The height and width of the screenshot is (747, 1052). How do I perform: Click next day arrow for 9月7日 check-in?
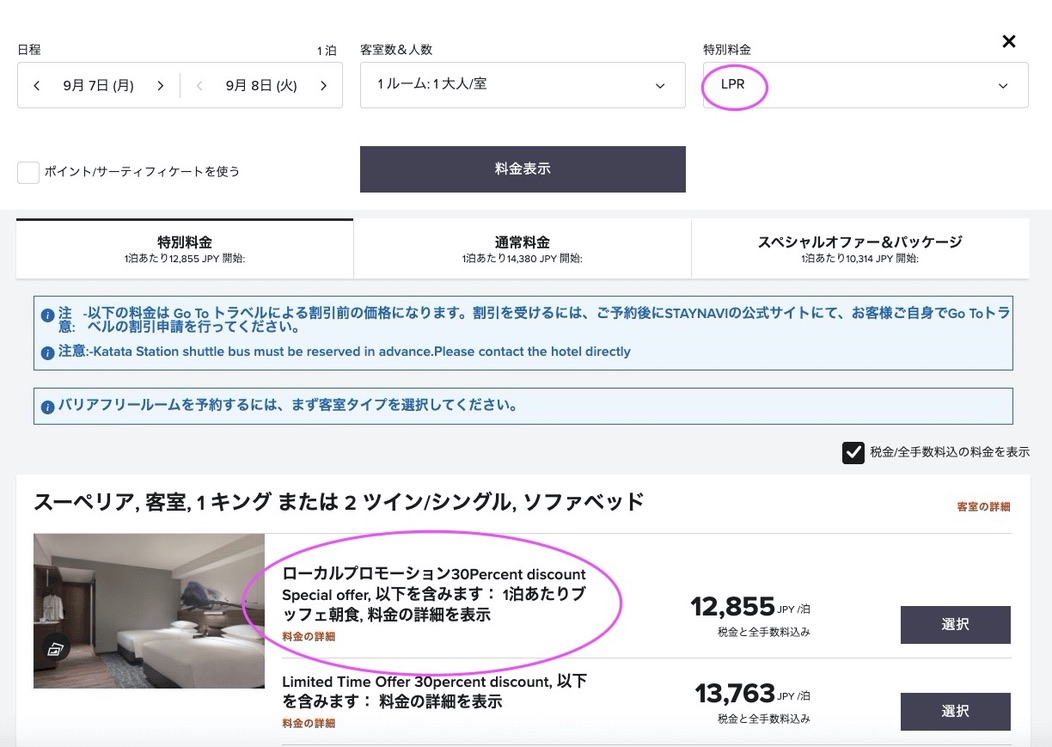[x=160, y=86]
